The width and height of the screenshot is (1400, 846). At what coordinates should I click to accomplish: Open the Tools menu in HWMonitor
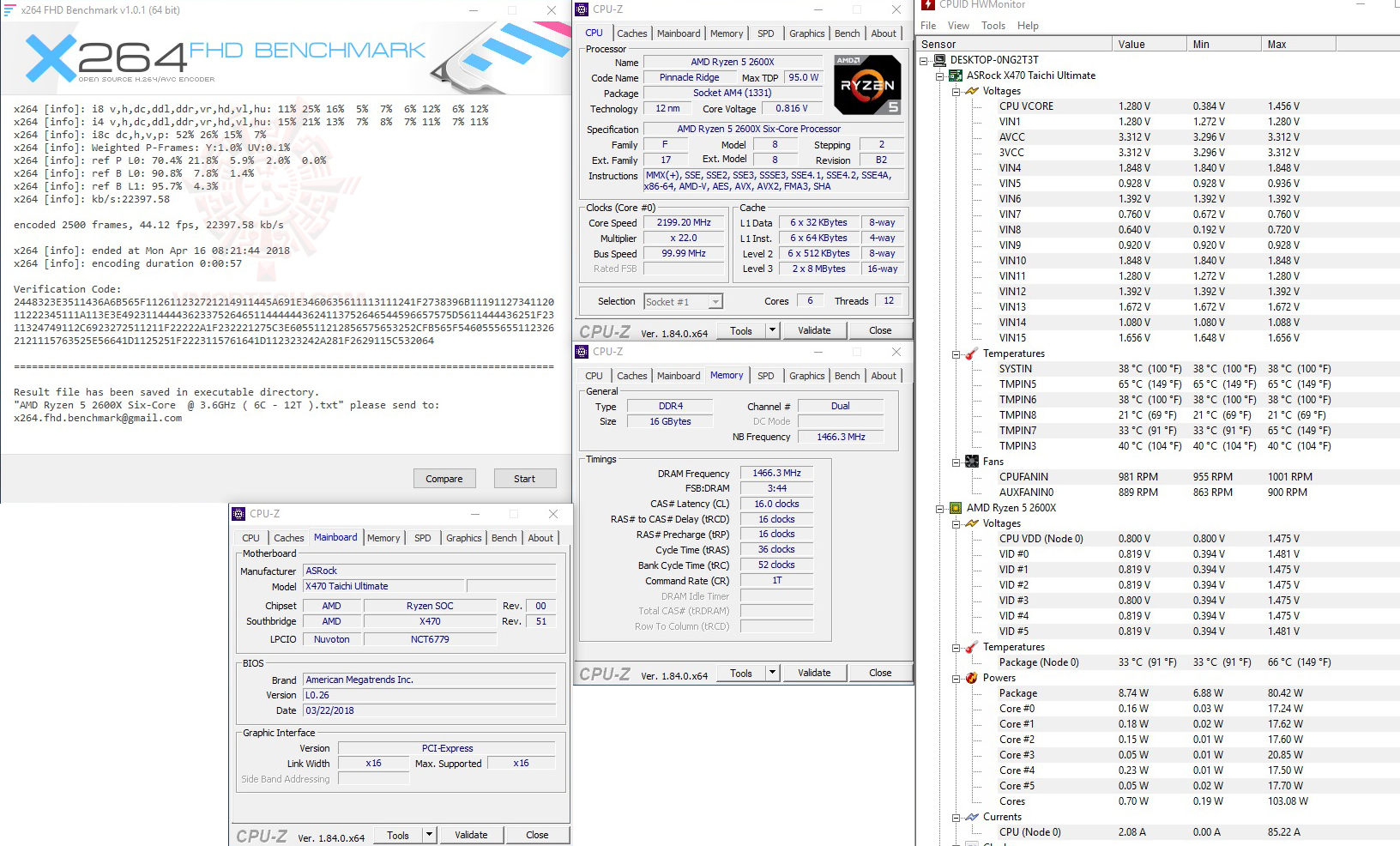(x=993, y=26)
